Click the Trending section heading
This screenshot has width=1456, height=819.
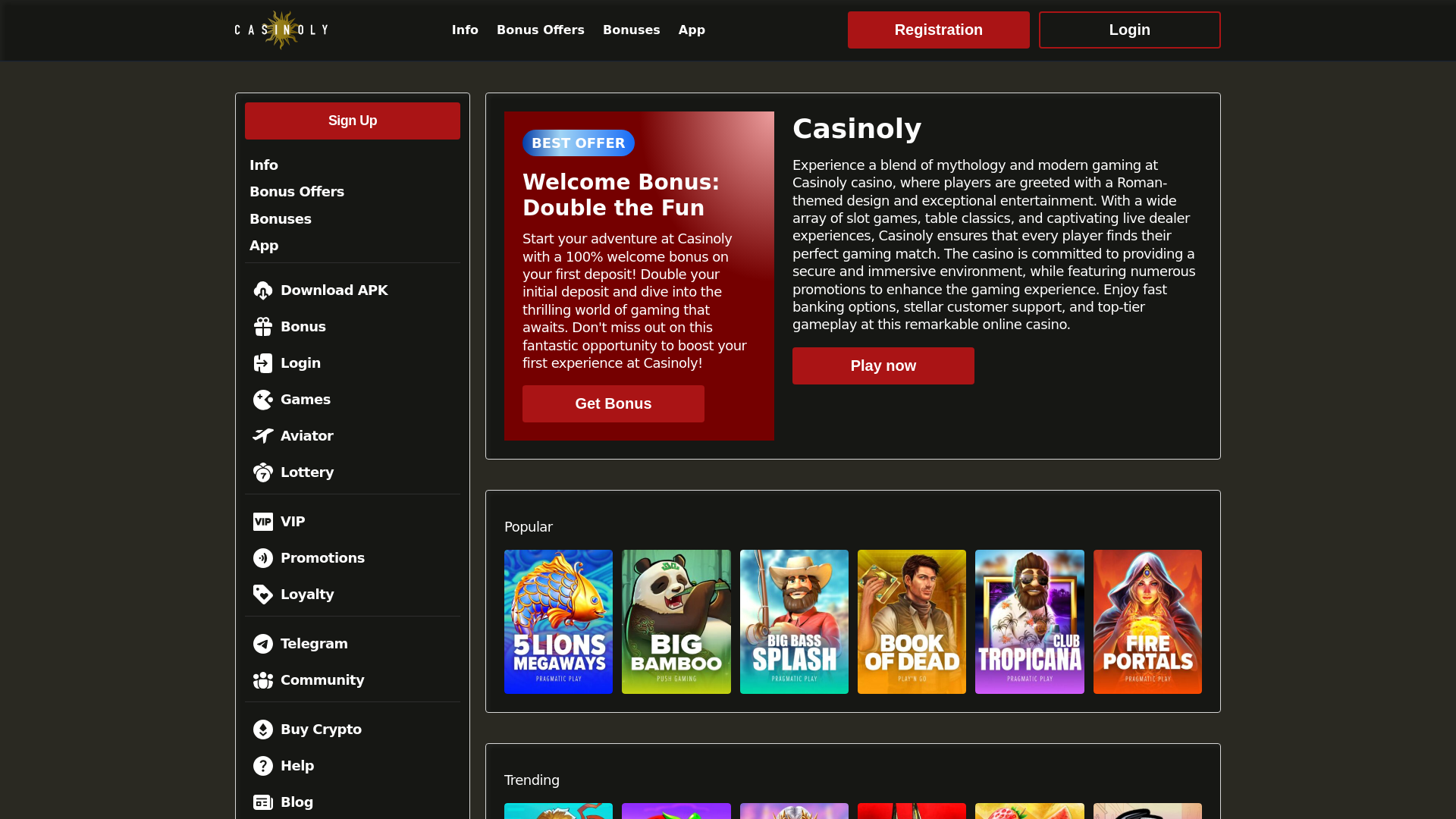(x=532, y=780)
